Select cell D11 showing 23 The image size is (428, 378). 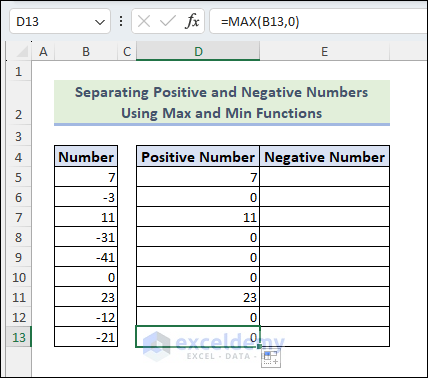(x=198, y=297)
